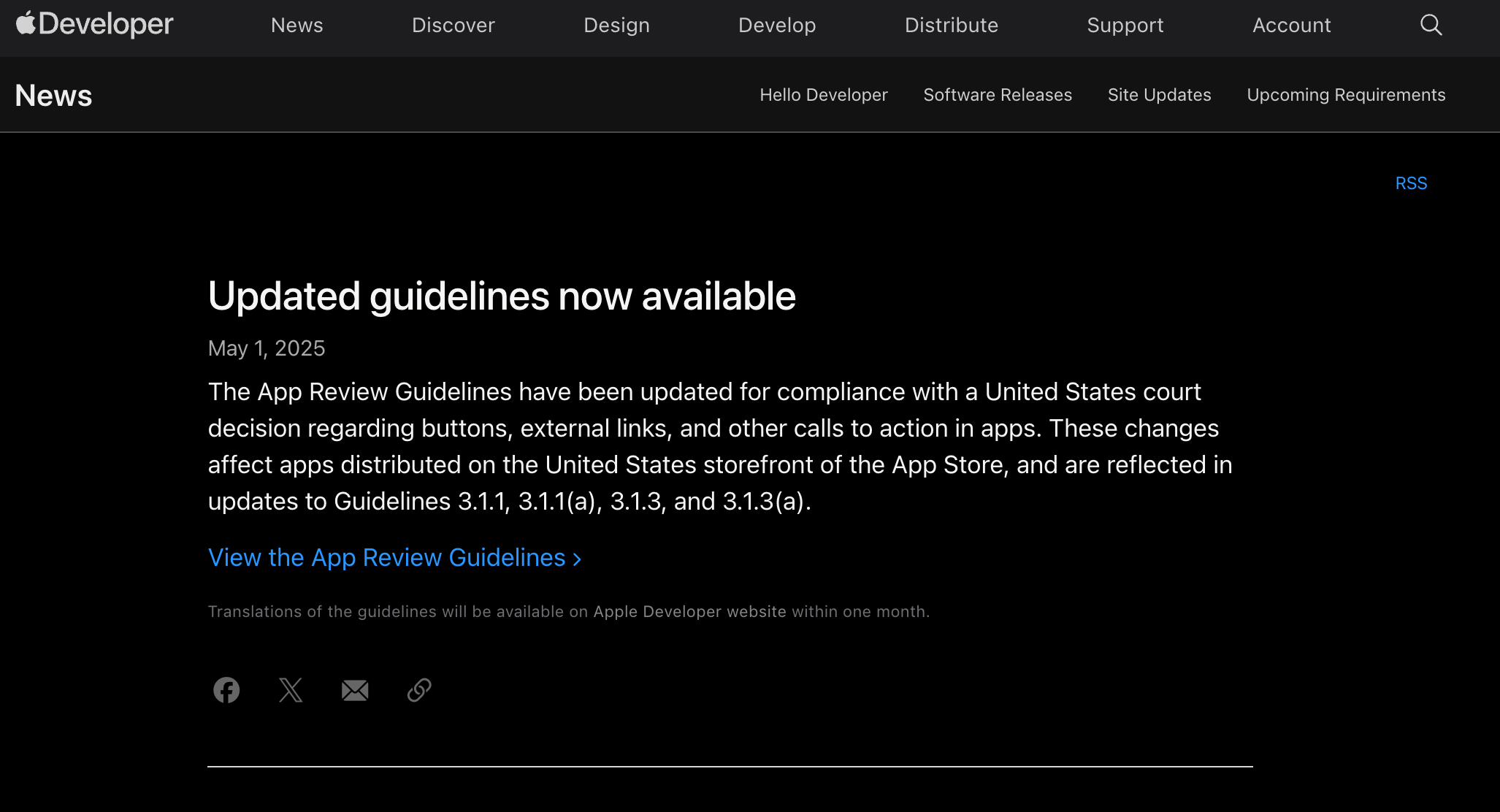Share article via Facebook icon
This screenshot has width=1500, height=812.
[226, 690]
